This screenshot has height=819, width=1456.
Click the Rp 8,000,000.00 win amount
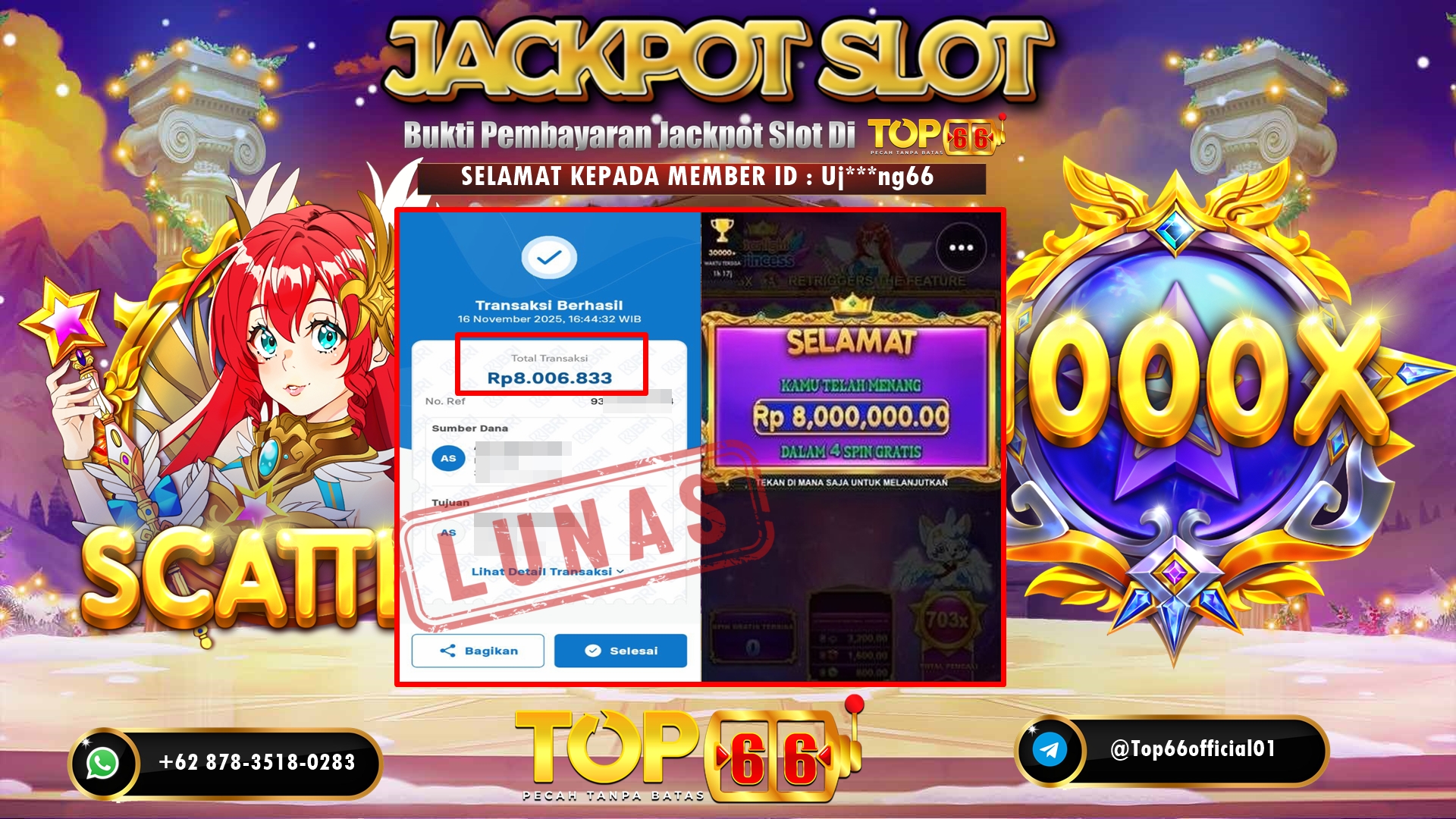[x=851, y=416]
